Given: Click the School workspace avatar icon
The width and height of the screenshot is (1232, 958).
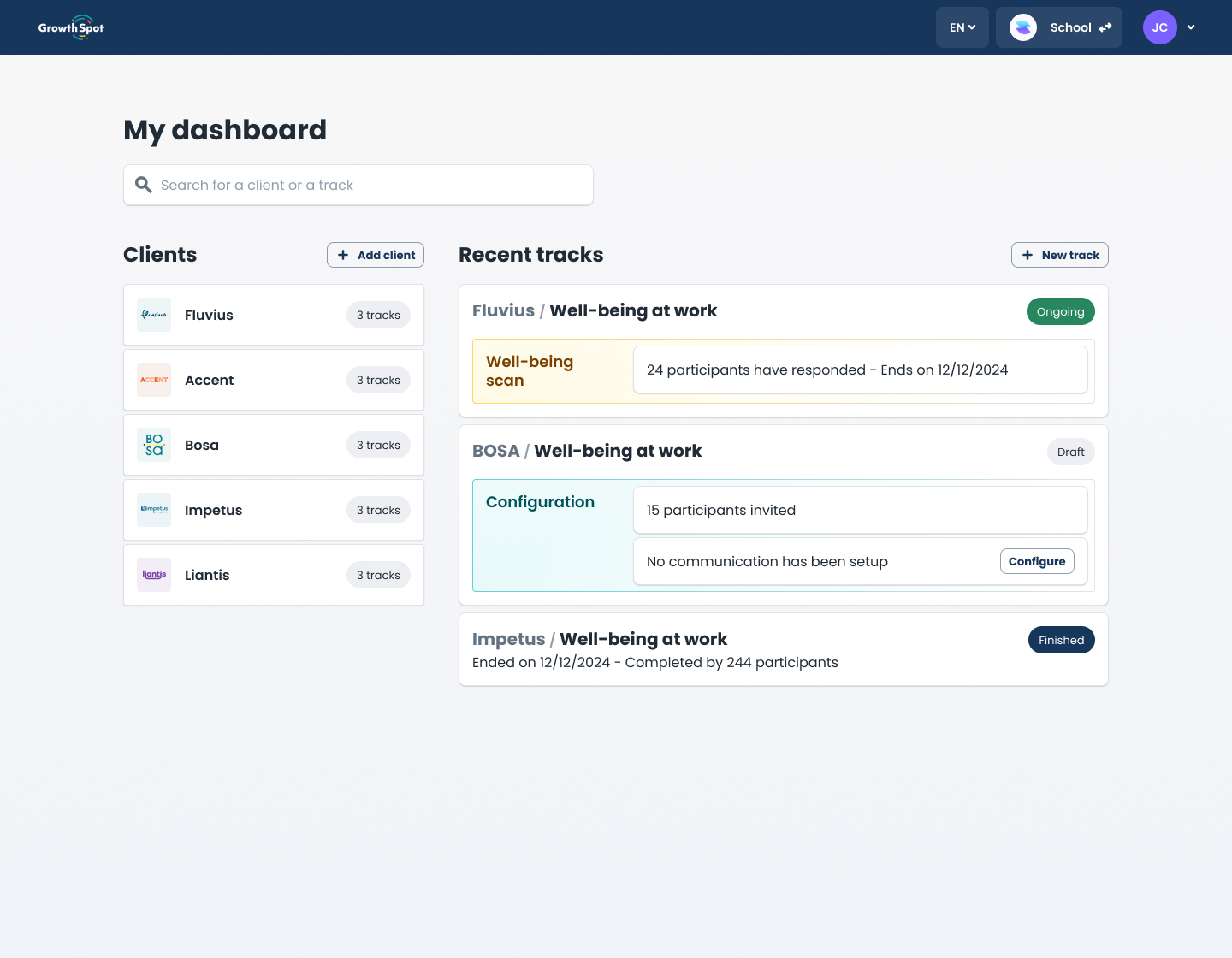Looking at the screenshot, I should pyautogui.click(x=1023, y=27).
